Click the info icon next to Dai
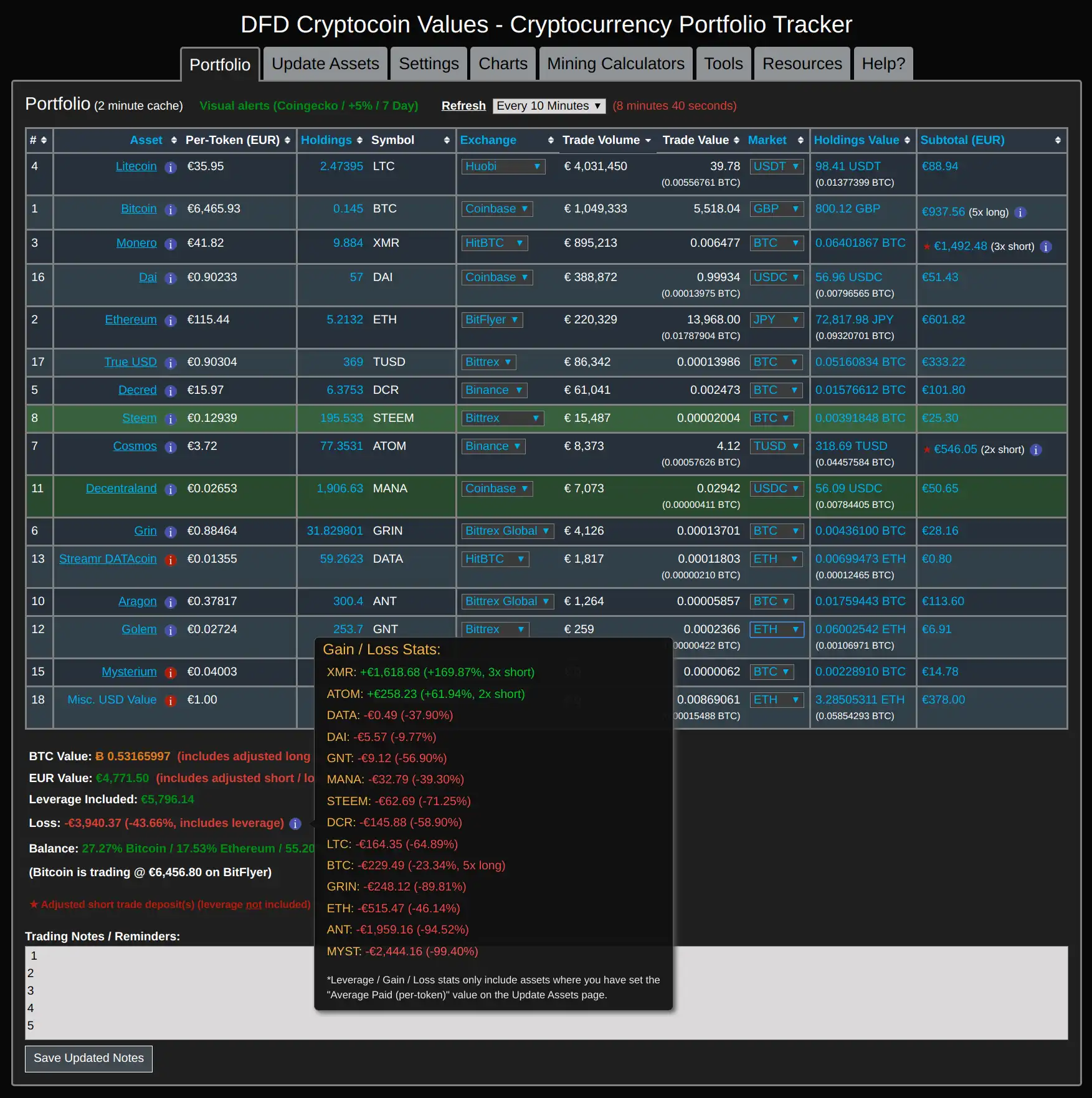Image resolution: width=1092 pixels, height=1098 pixels. coord(171,278)
